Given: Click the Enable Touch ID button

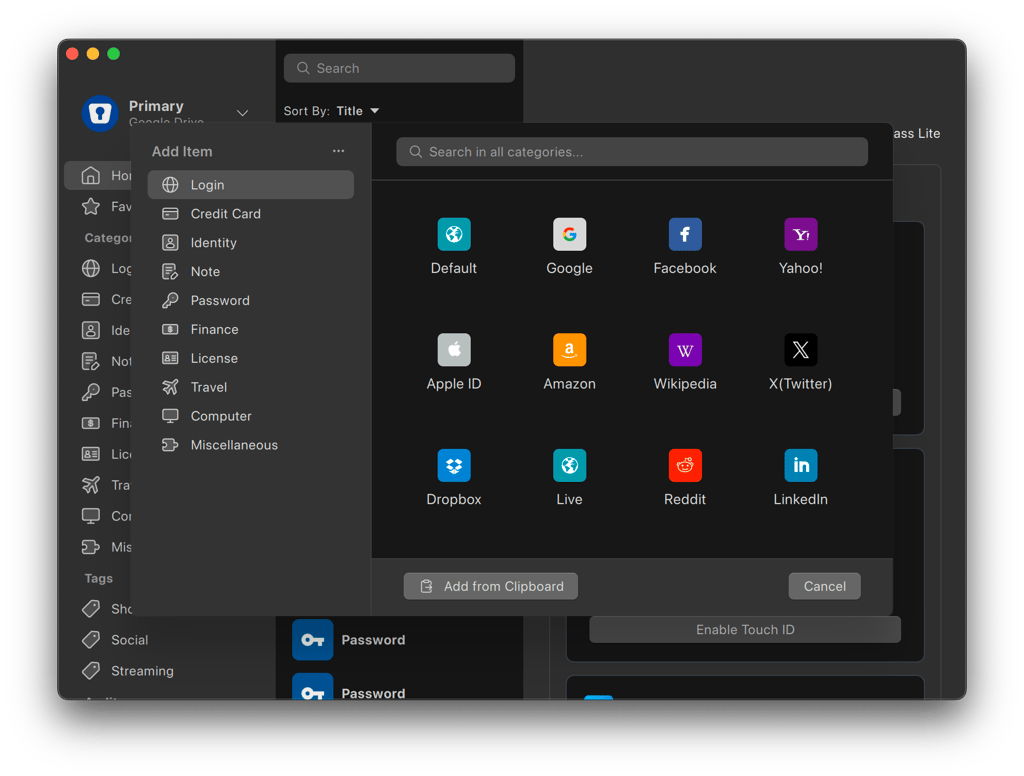Looking at the screenshot, I should click(745, 630).
